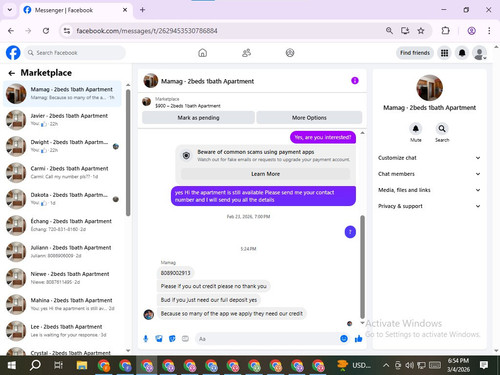Viewport: 500px width, 375px height.
Task: Open the Windows notification center icon
Action: (x=484, y=365)
